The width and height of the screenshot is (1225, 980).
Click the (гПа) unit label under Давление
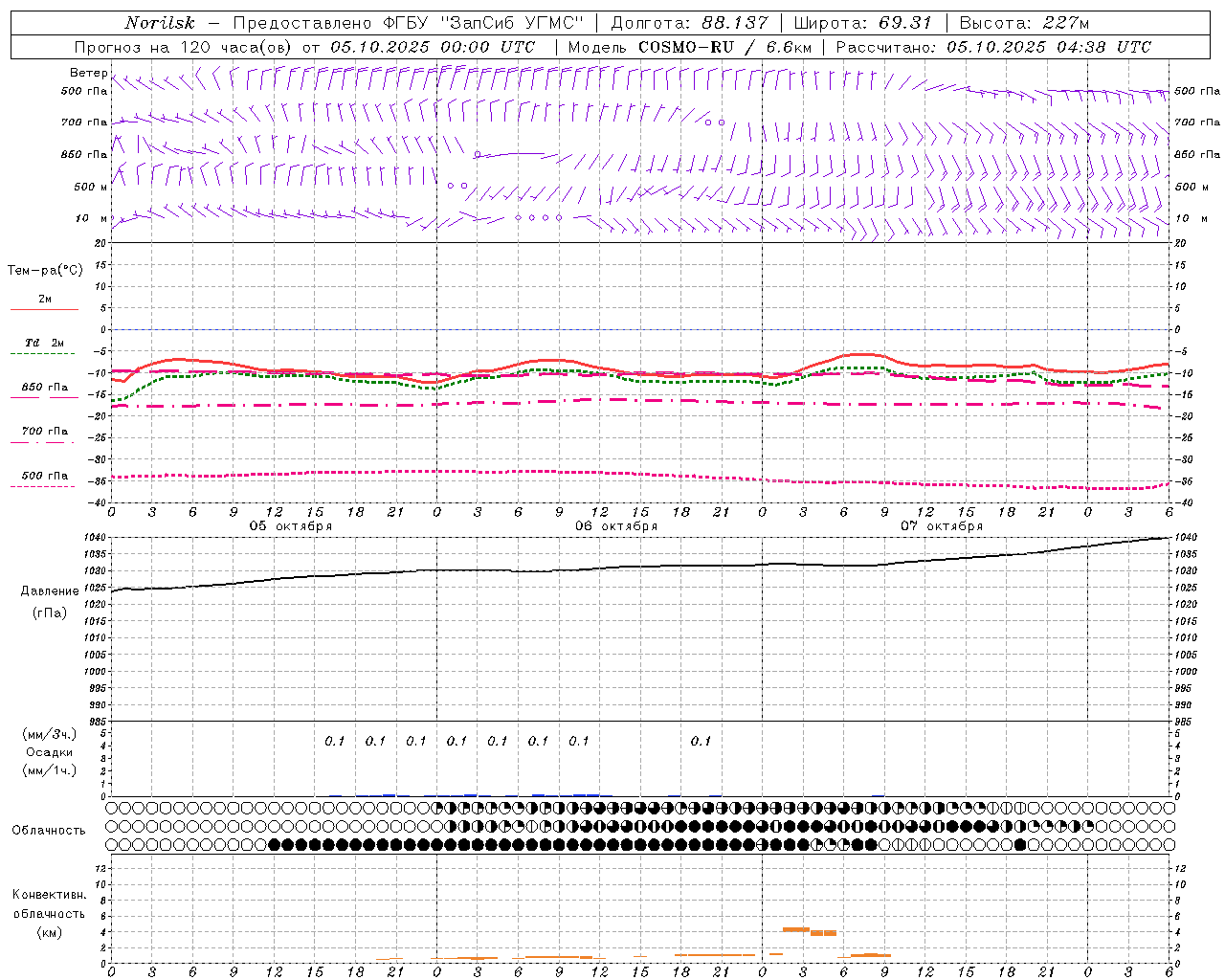coord(49,612)
